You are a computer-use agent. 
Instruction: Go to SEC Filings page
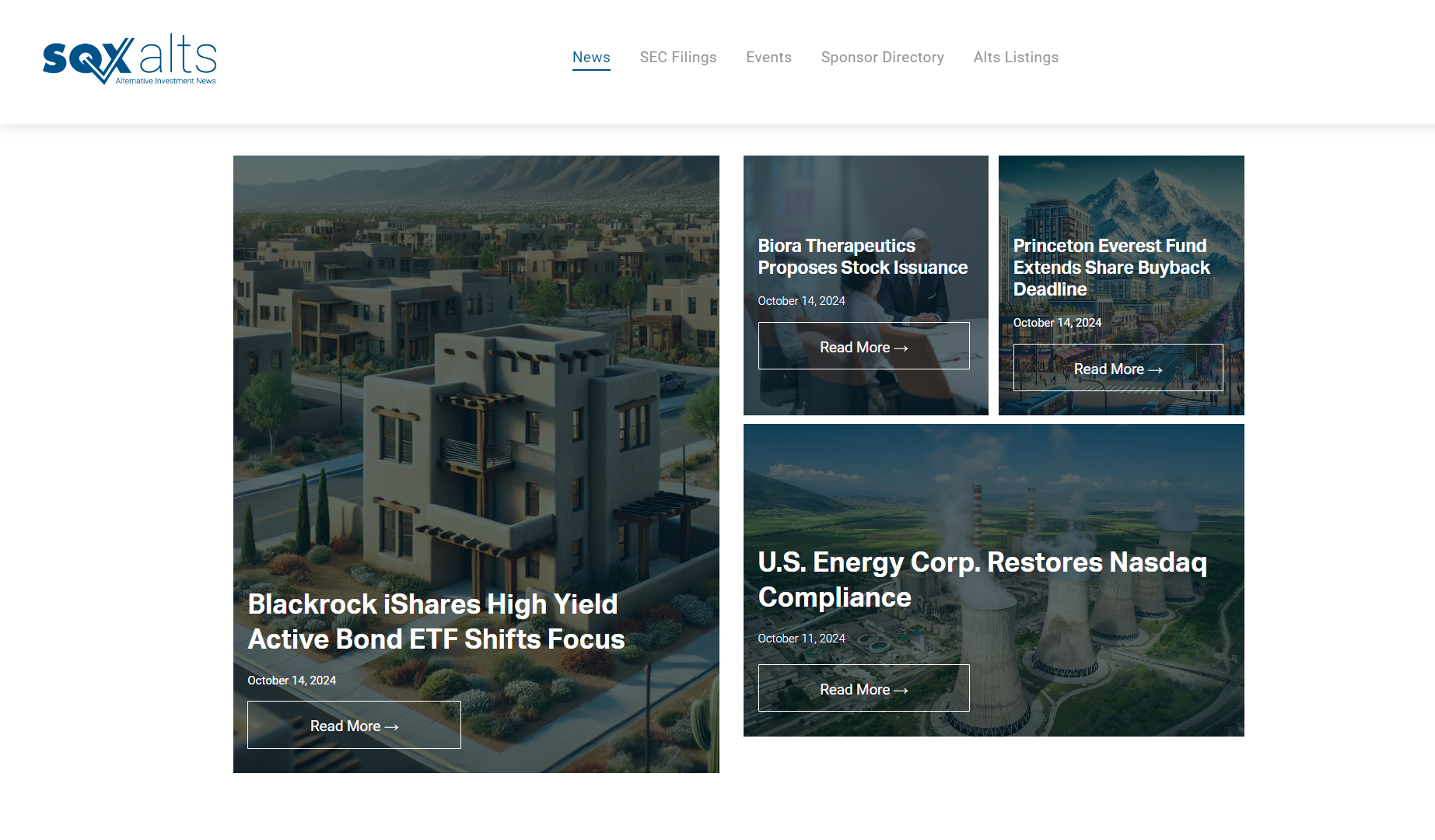678,58
